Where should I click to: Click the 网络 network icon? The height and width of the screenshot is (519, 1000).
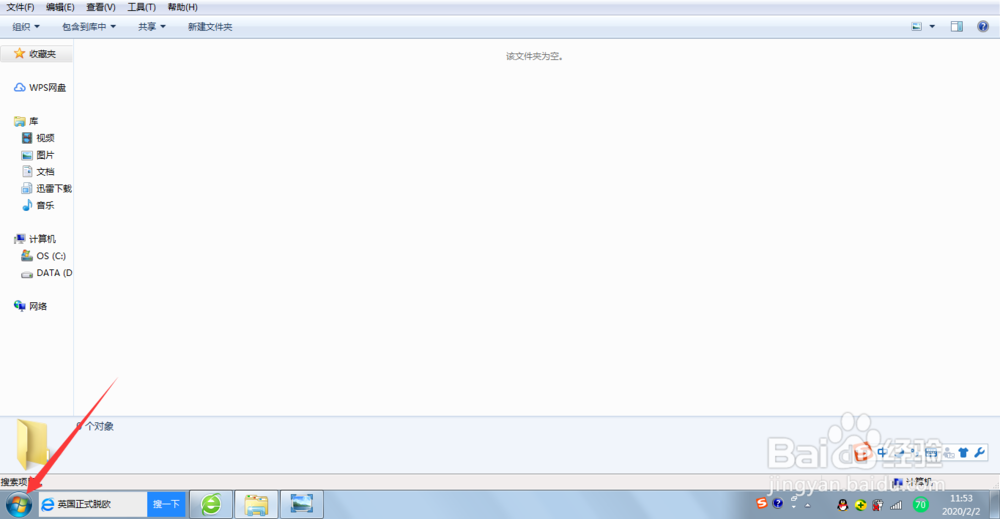(x=20, y=306)
